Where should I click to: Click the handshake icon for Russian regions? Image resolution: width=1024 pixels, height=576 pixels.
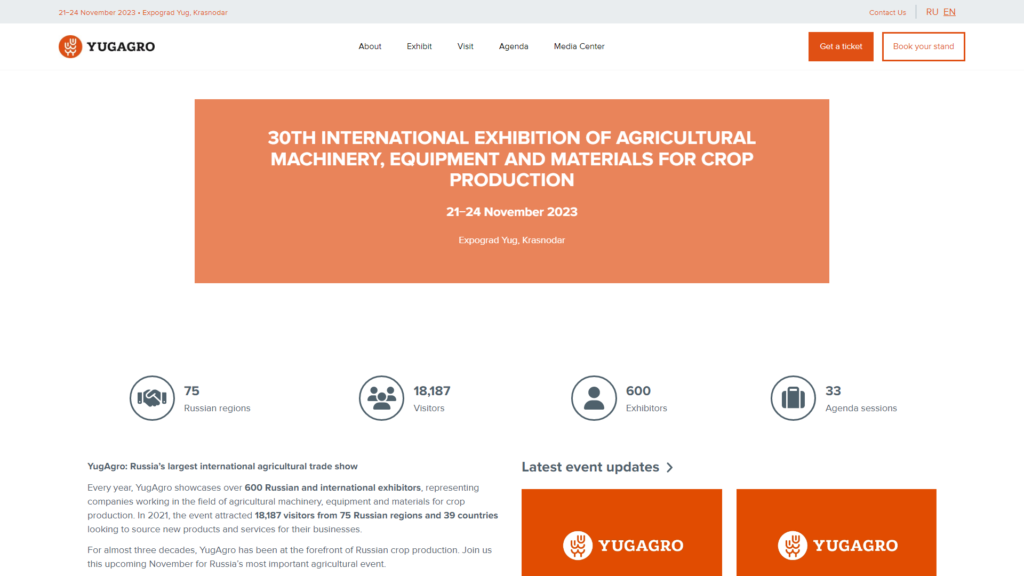tap(152, 398)
